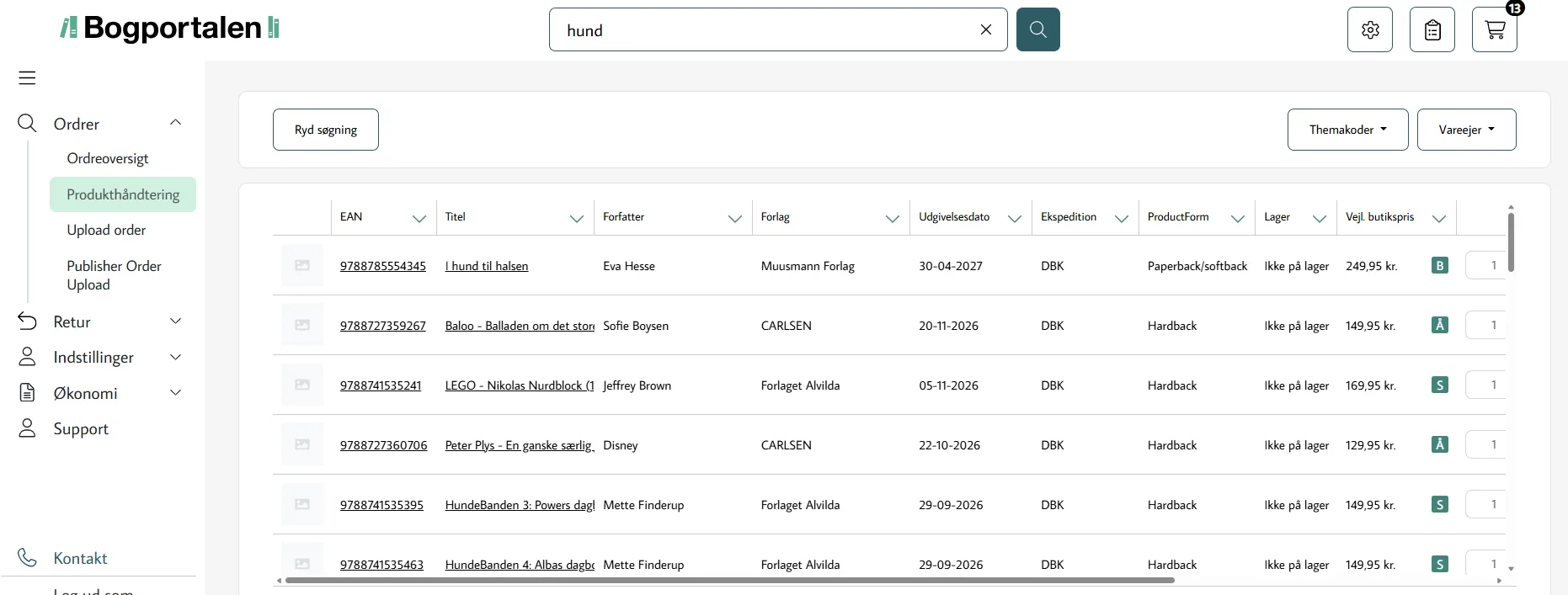Open the Forlag column filter chevron
Screen dimensions: 1568x595
point(892,219)
